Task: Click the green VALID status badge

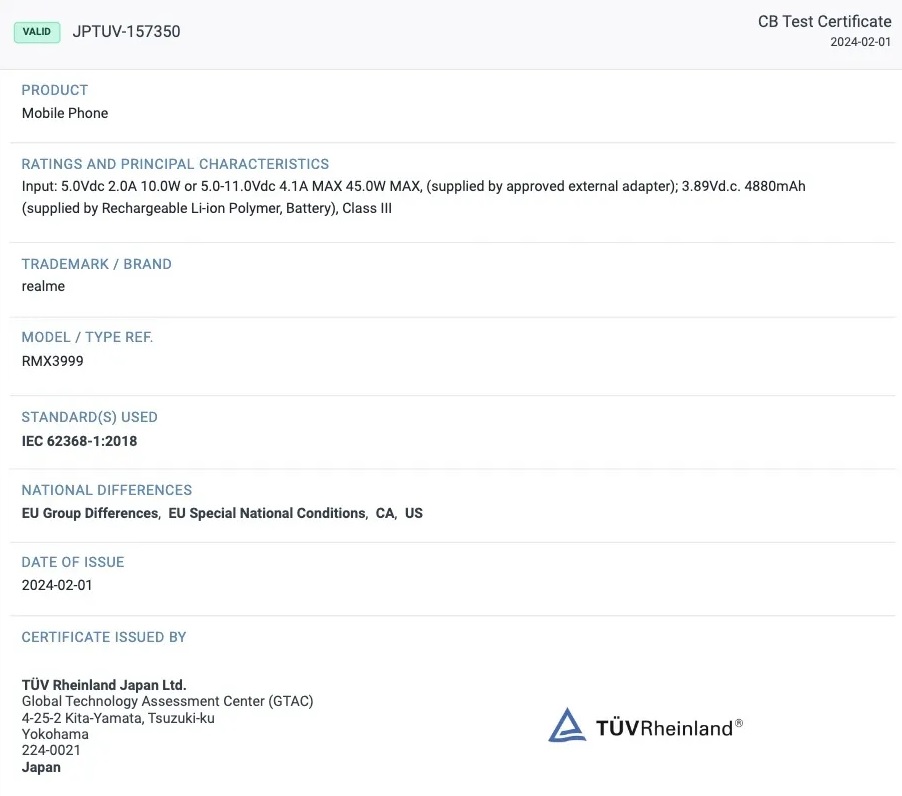Action: [37, 32]
